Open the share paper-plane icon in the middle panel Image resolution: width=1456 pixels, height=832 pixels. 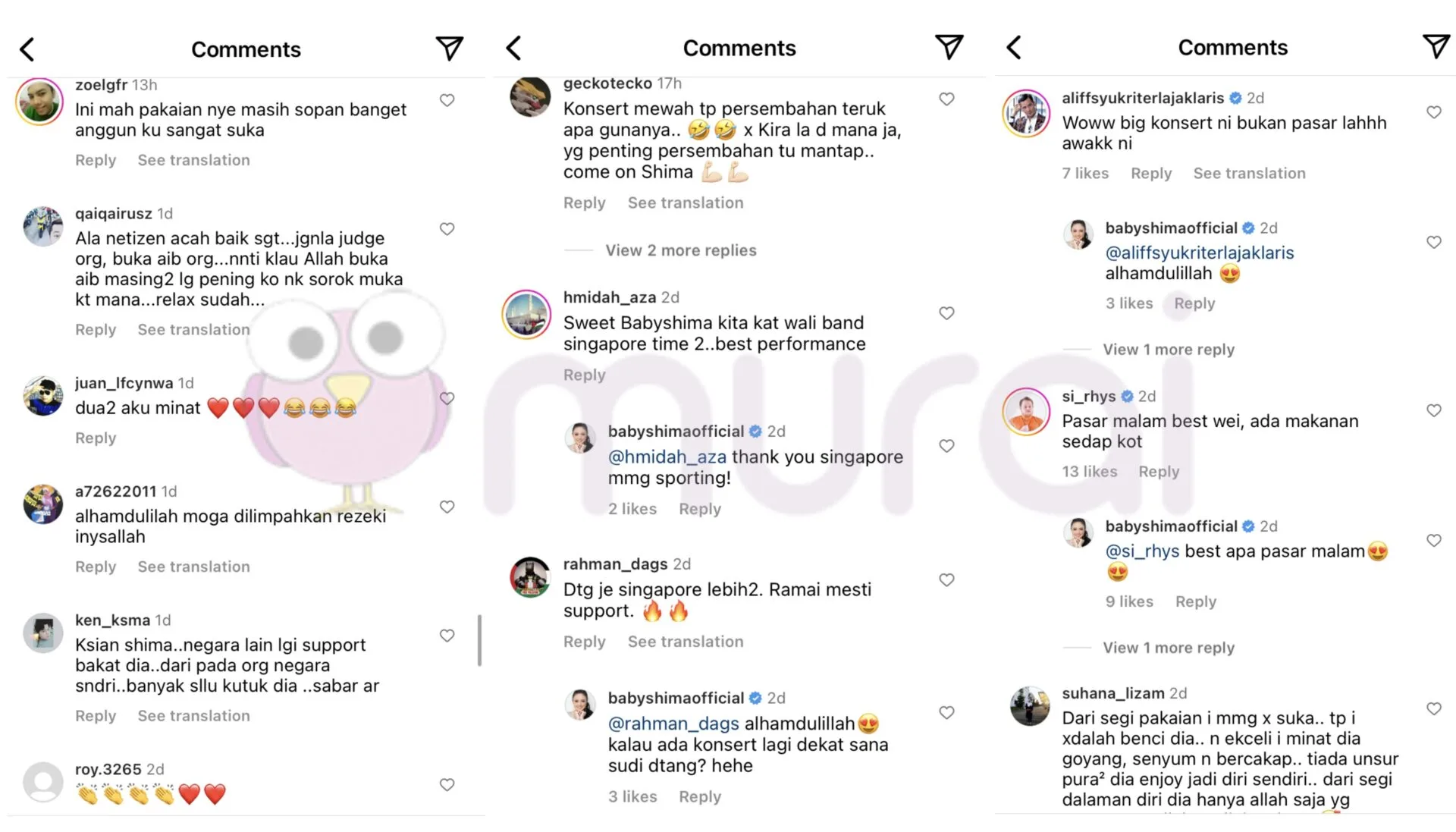(x=949, y=47)
